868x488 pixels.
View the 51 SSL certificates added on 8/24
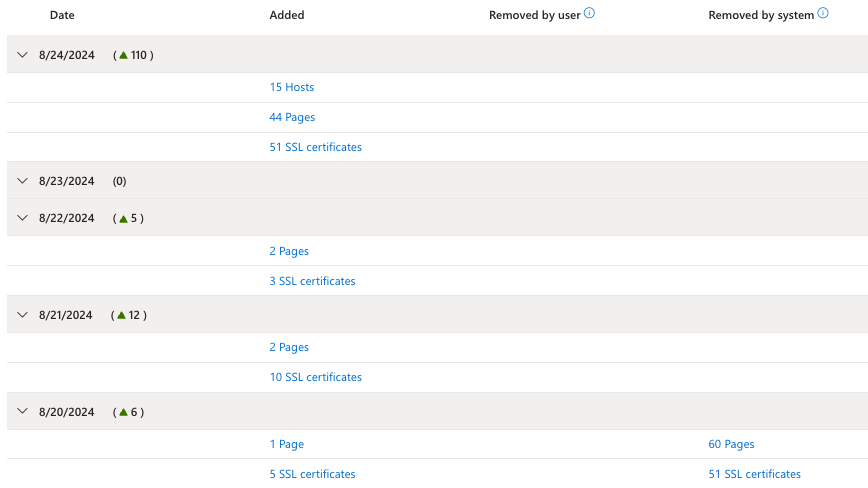(x=315, y=147)
